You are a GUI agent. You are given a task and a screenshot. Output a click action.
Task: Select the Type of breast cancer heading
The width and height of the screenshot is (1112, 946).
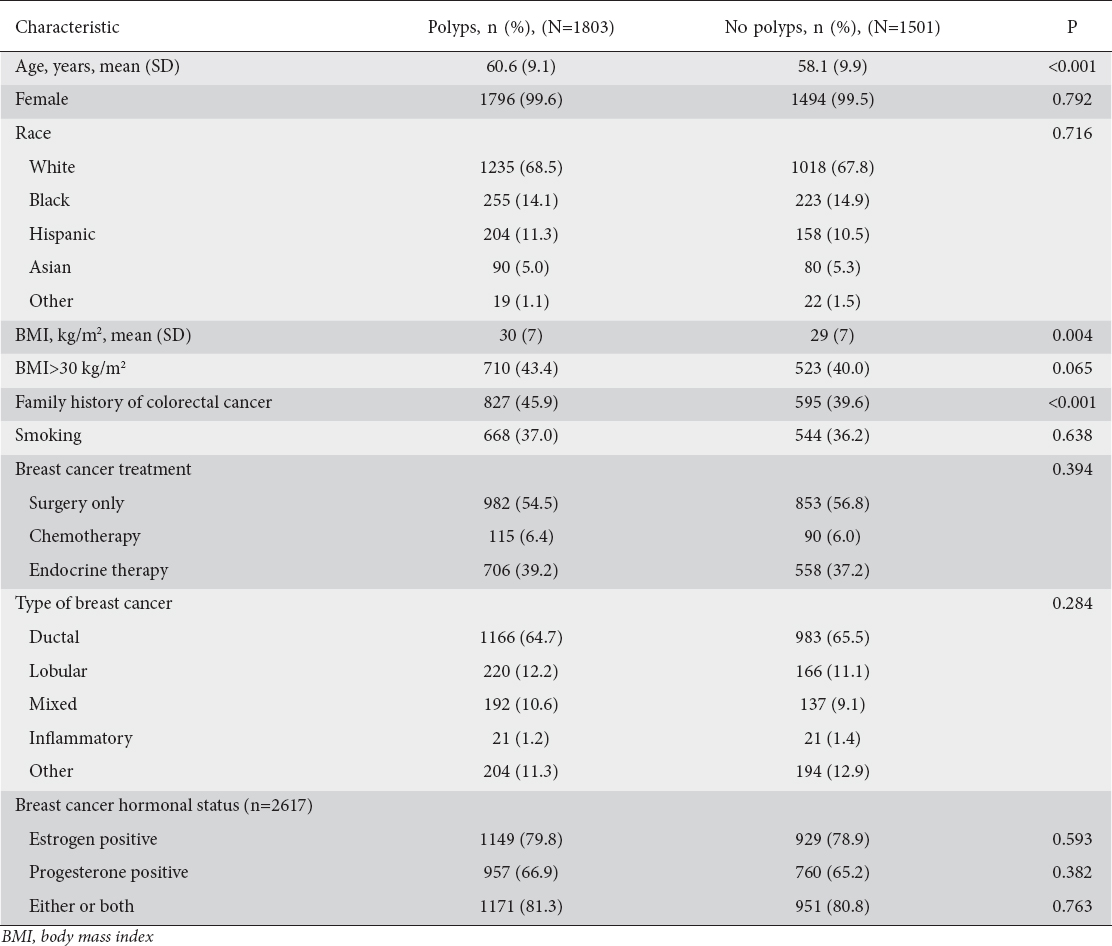coord(94,603)
